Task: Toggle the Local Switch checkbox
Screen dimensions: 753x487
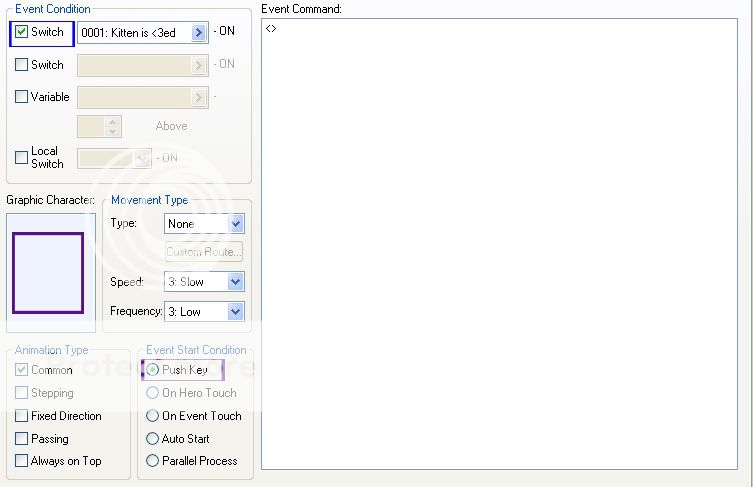Action: click(22, 157)
